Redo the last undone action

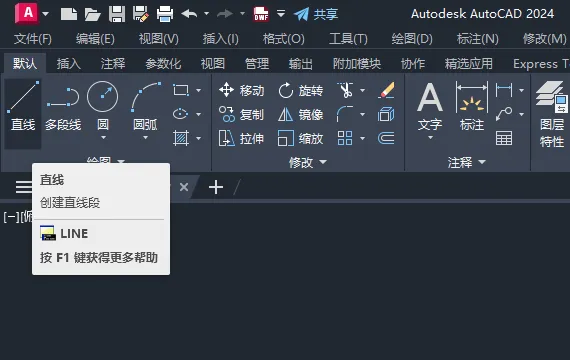pos(225,14)
